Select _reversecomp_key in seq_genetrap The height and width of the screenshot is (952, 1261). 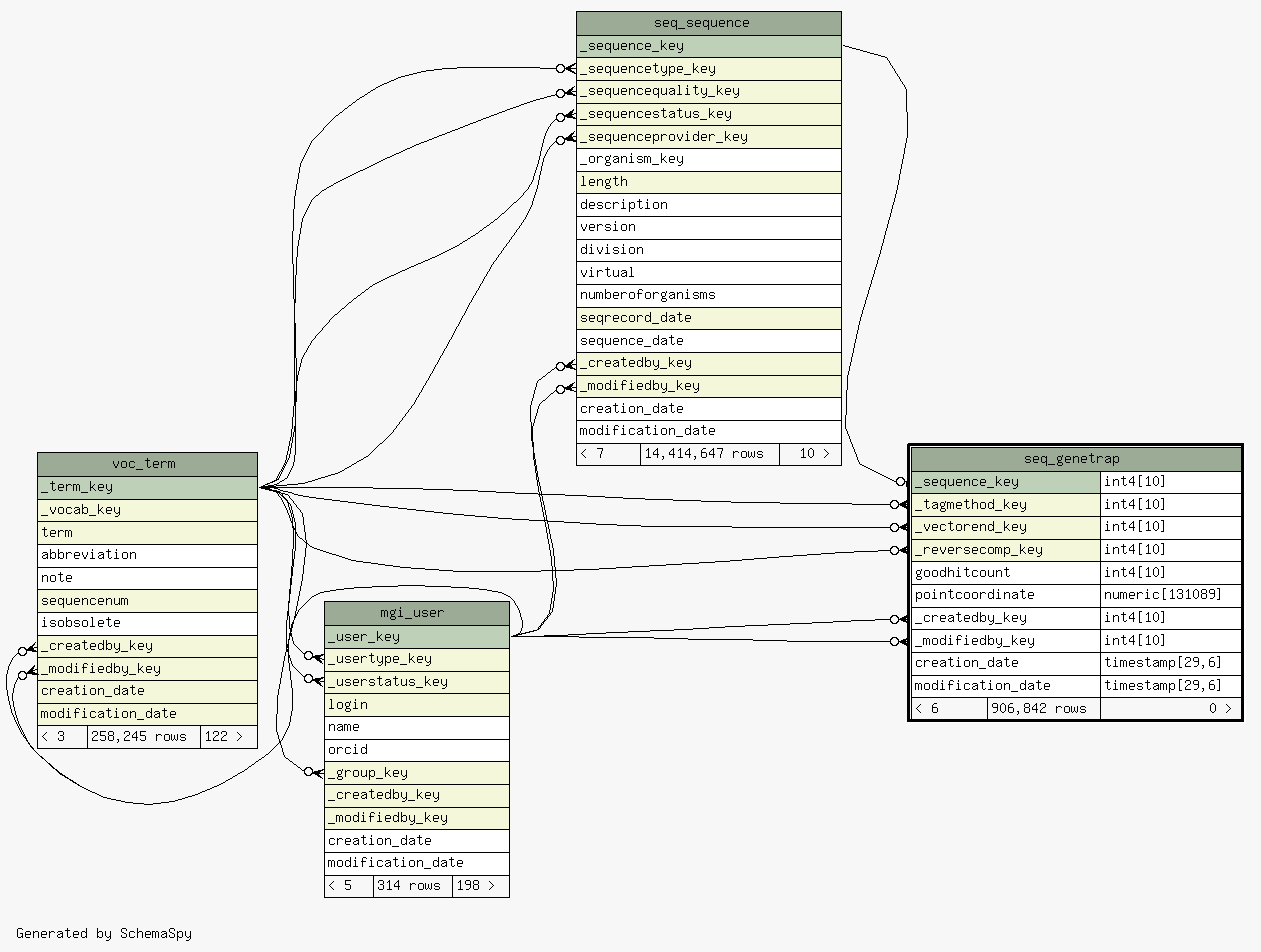(1006, 550)
